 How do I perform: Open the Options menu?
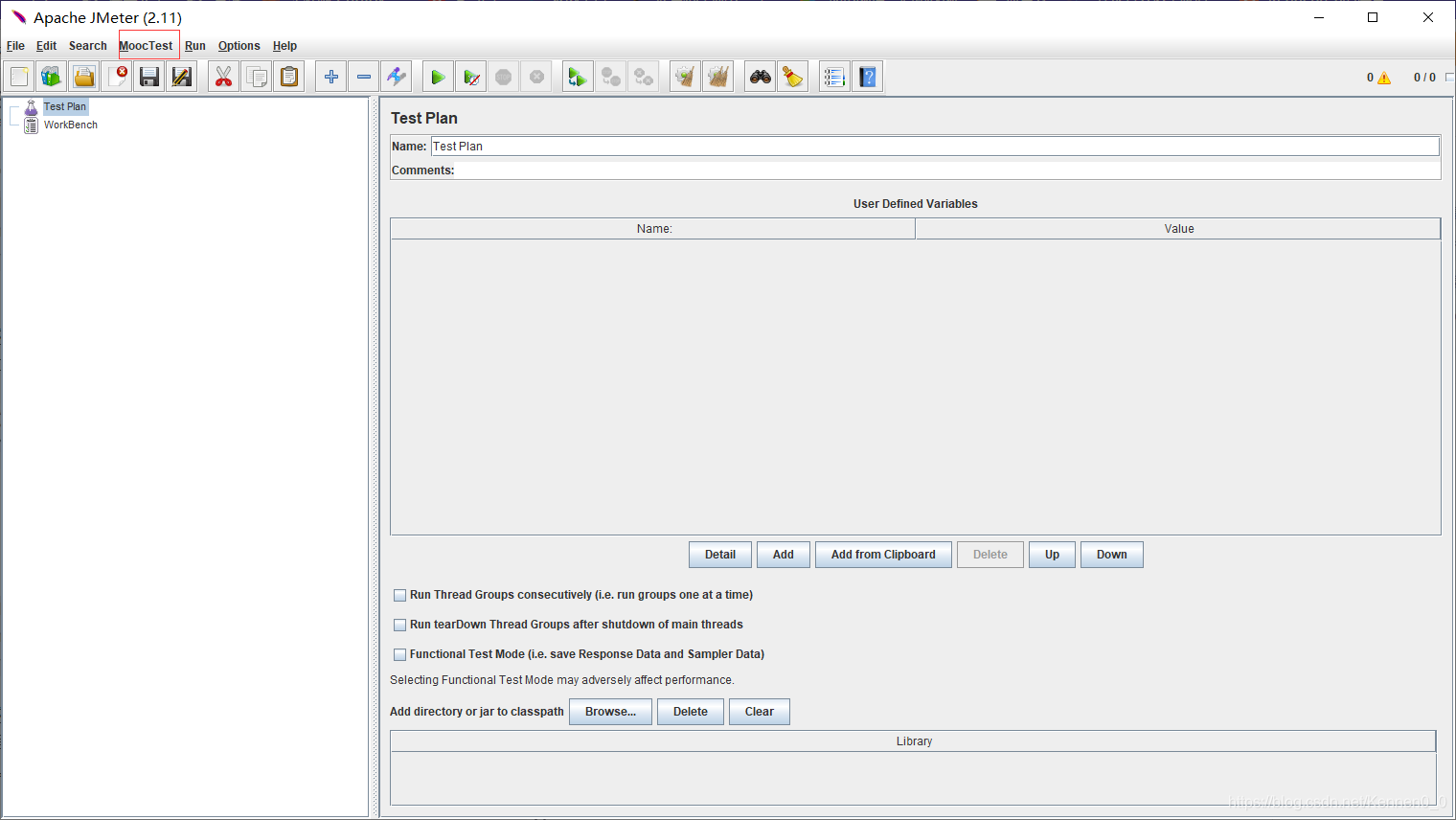(x=239, y=46)
